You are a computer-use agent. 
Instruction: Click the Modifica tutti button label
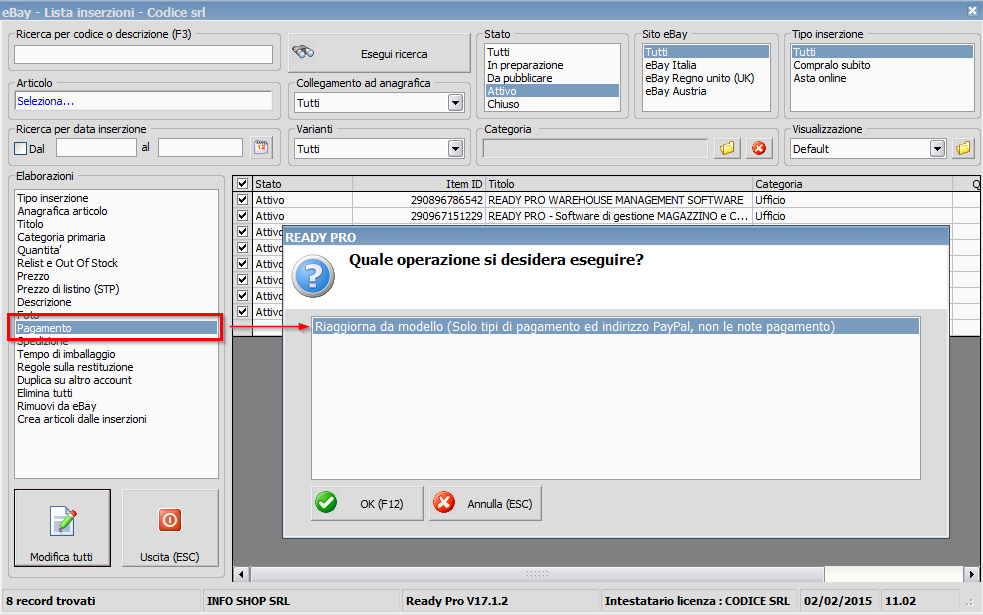[61, 557]
